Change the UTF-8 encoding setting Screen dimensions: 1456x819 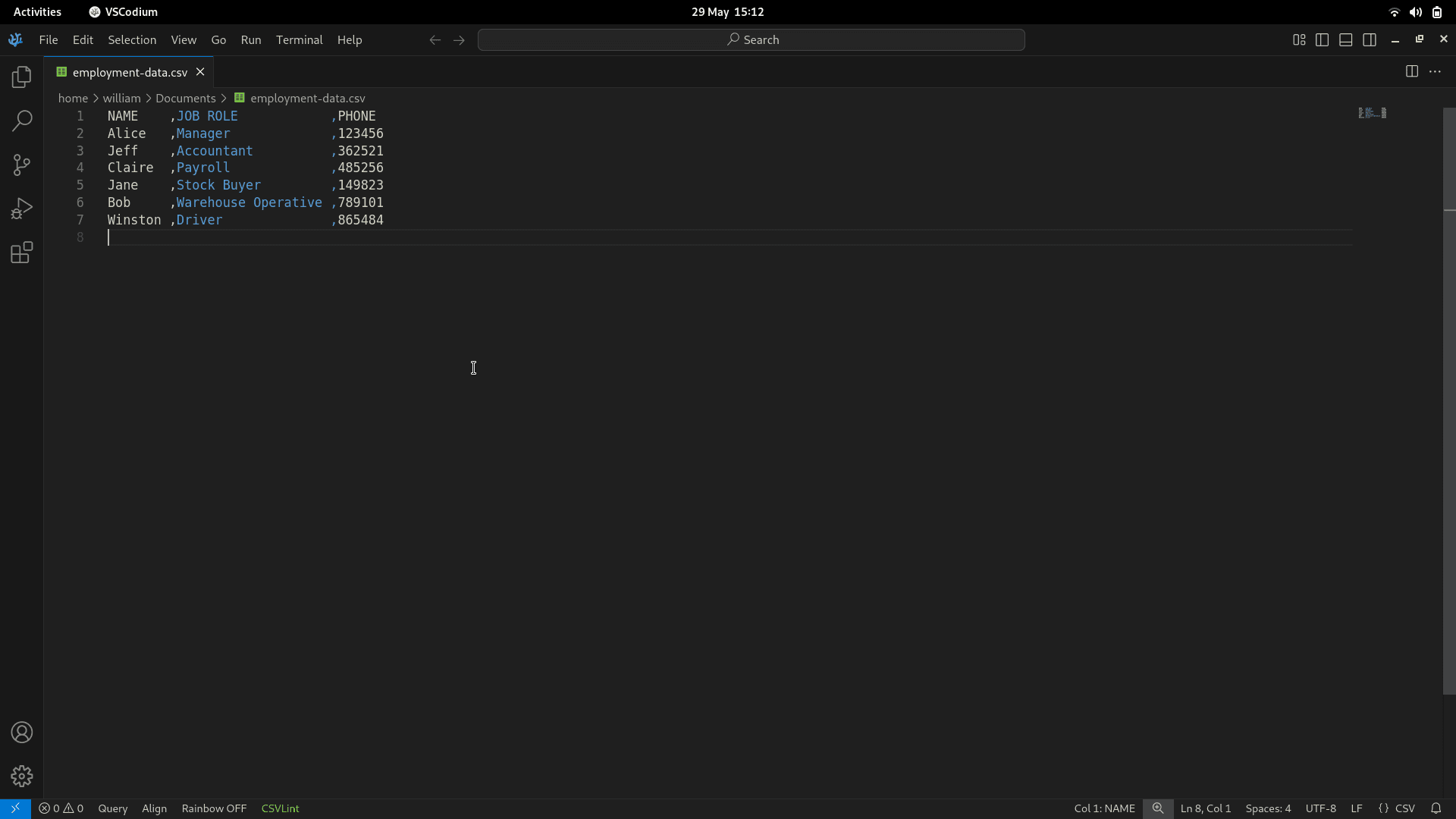tap(1321, 808)
